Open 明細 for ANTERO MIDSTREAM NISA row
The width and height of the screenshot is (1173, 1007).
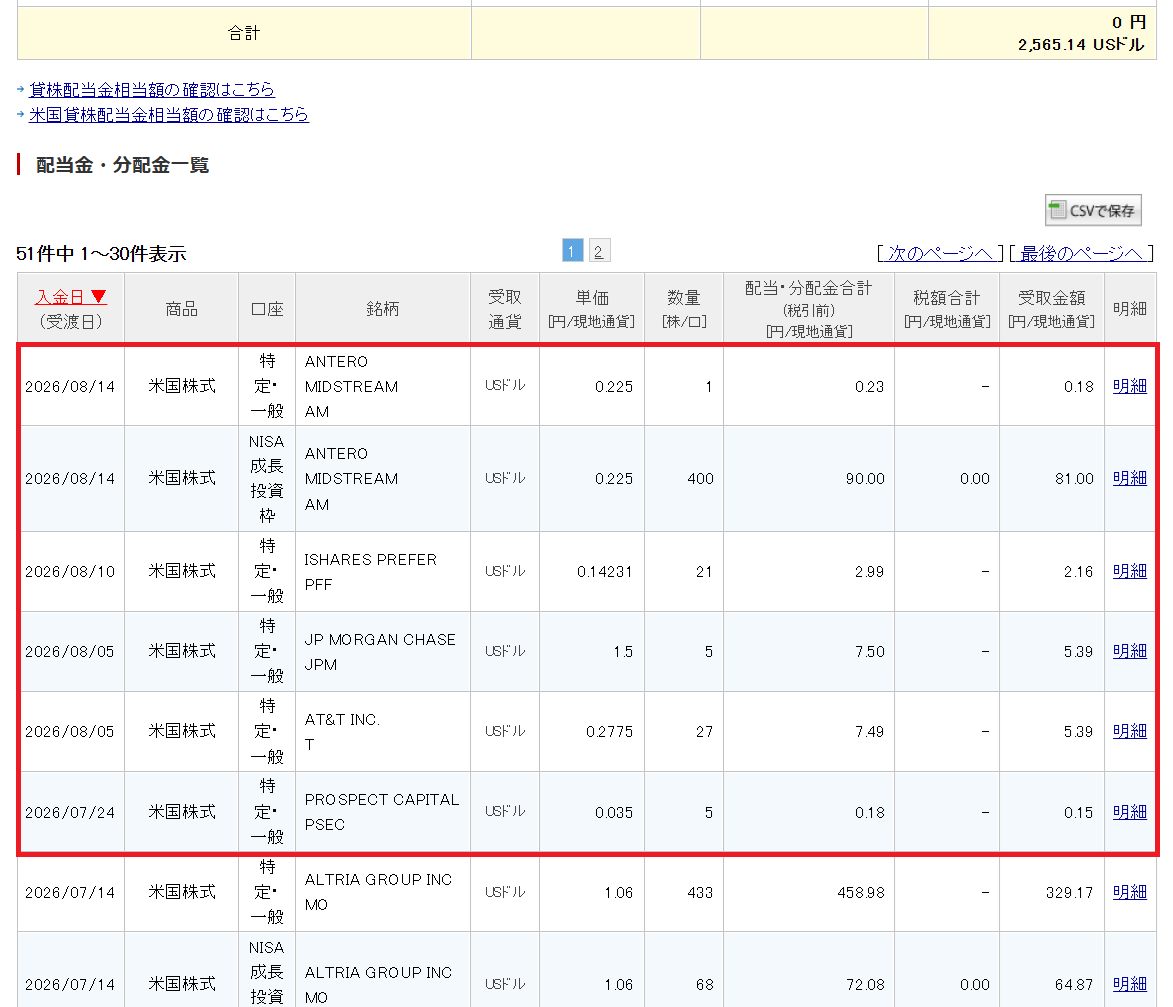point(1130,478)
